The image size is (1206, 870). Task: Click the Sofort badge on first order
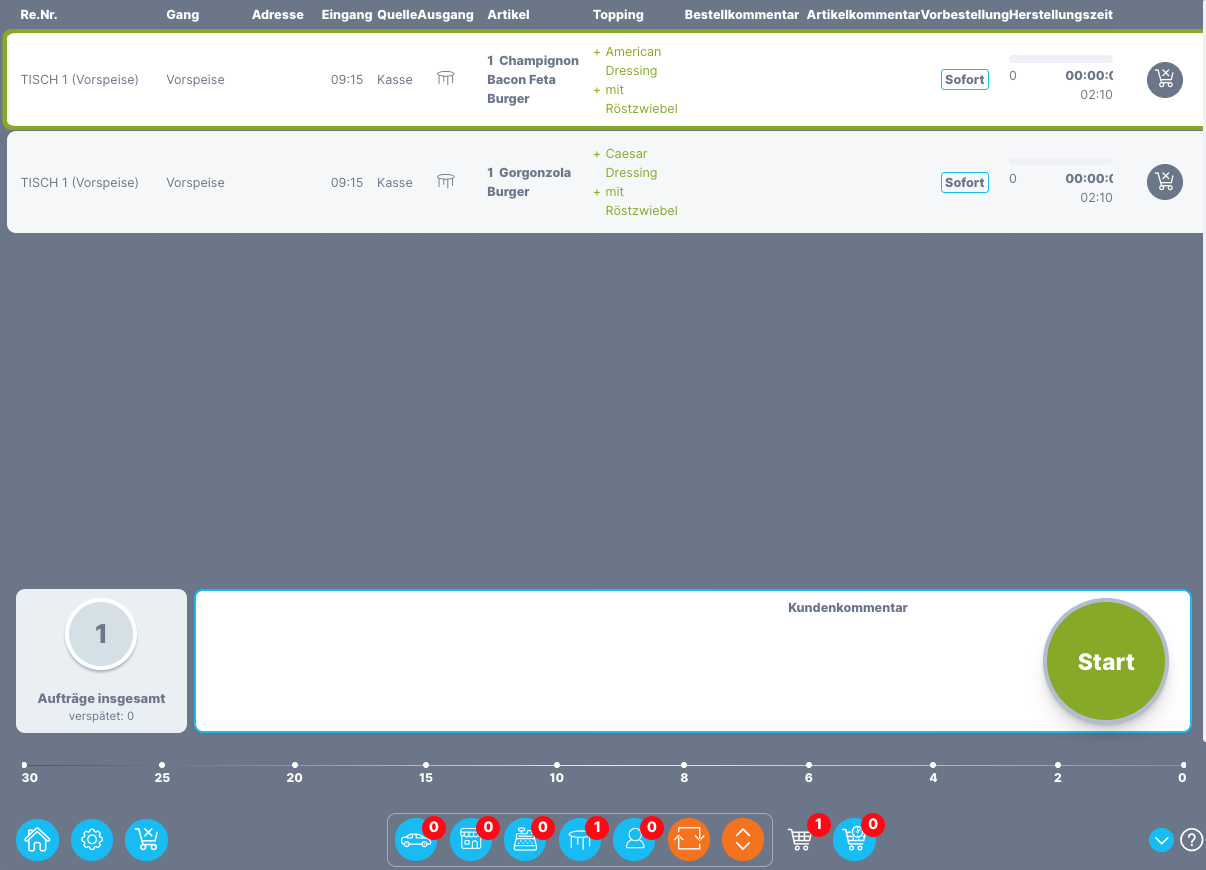964,80
